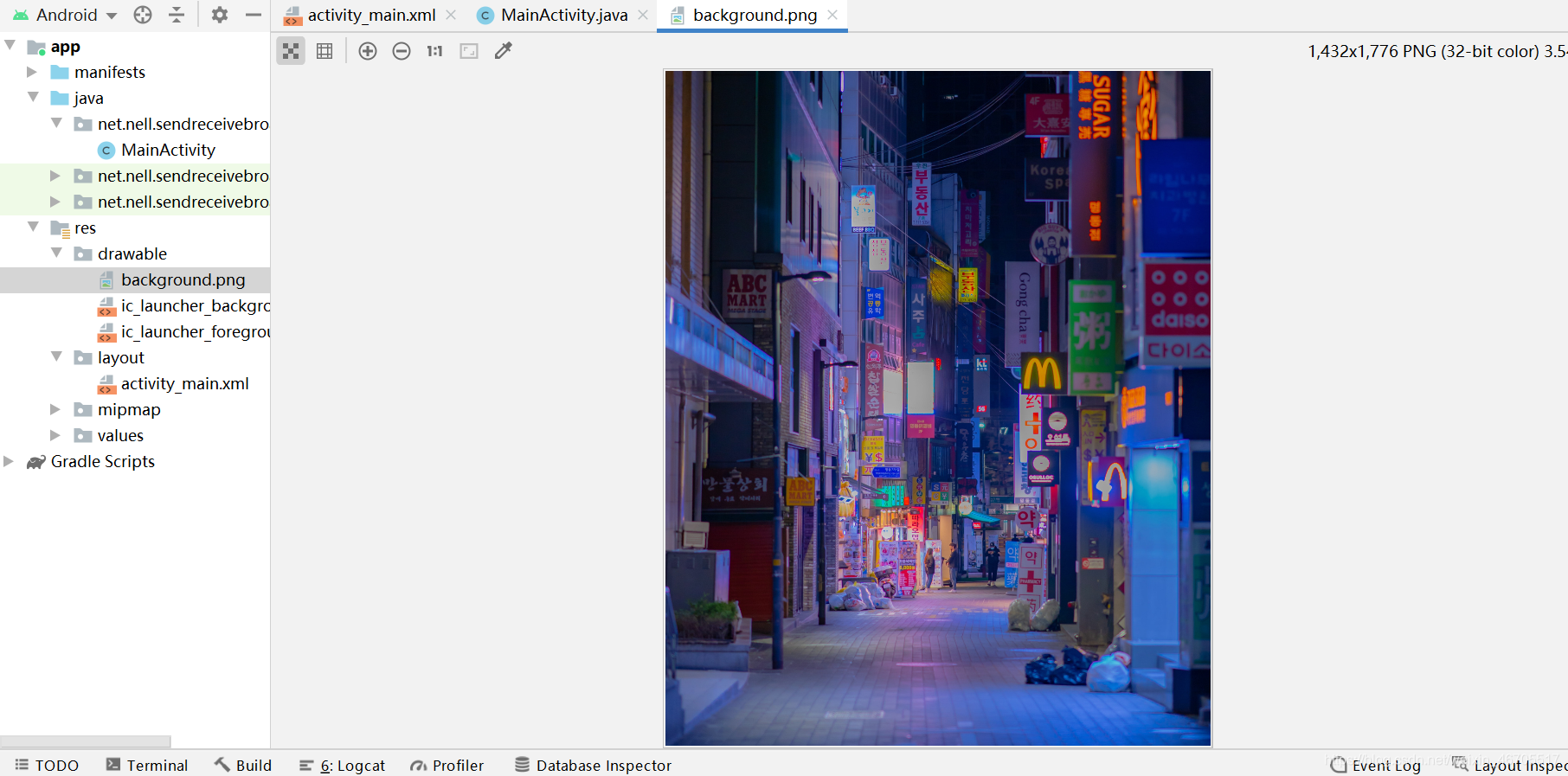The height and width of the screenshot is (776, 1568).
Task: Fit image zoom to window
Action: 469,51
